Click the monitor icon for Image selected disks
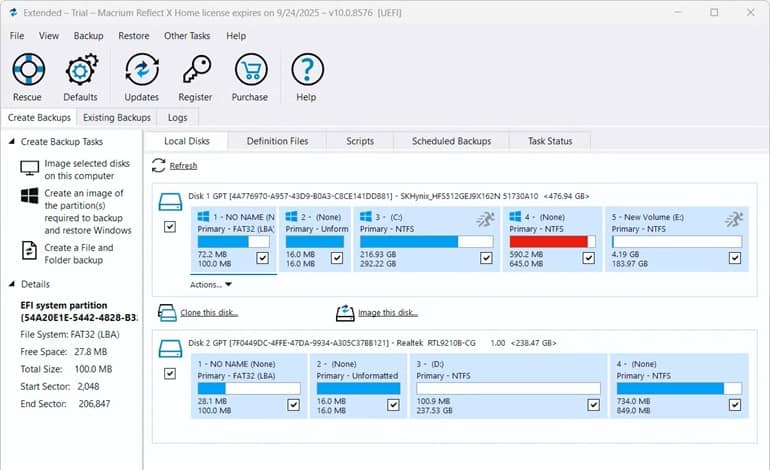 pos(29,168)
